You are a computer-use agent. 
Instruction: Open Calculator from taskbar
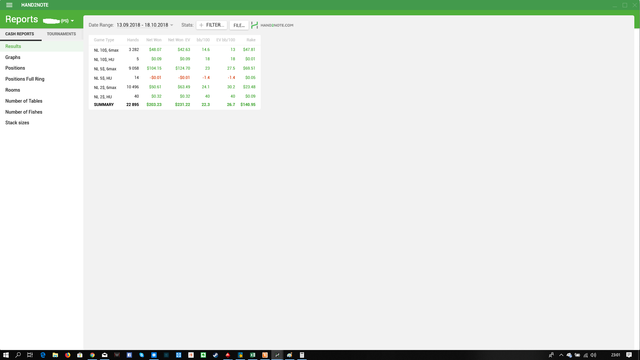(x=302, y=355)
